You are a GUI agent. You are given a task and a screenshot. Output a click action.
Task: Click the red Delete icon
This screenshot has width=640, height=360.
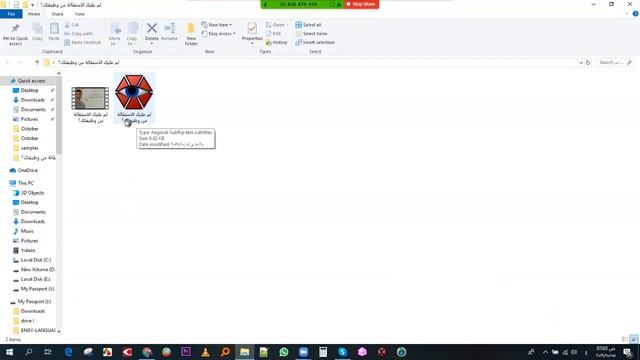coord(151,33)
